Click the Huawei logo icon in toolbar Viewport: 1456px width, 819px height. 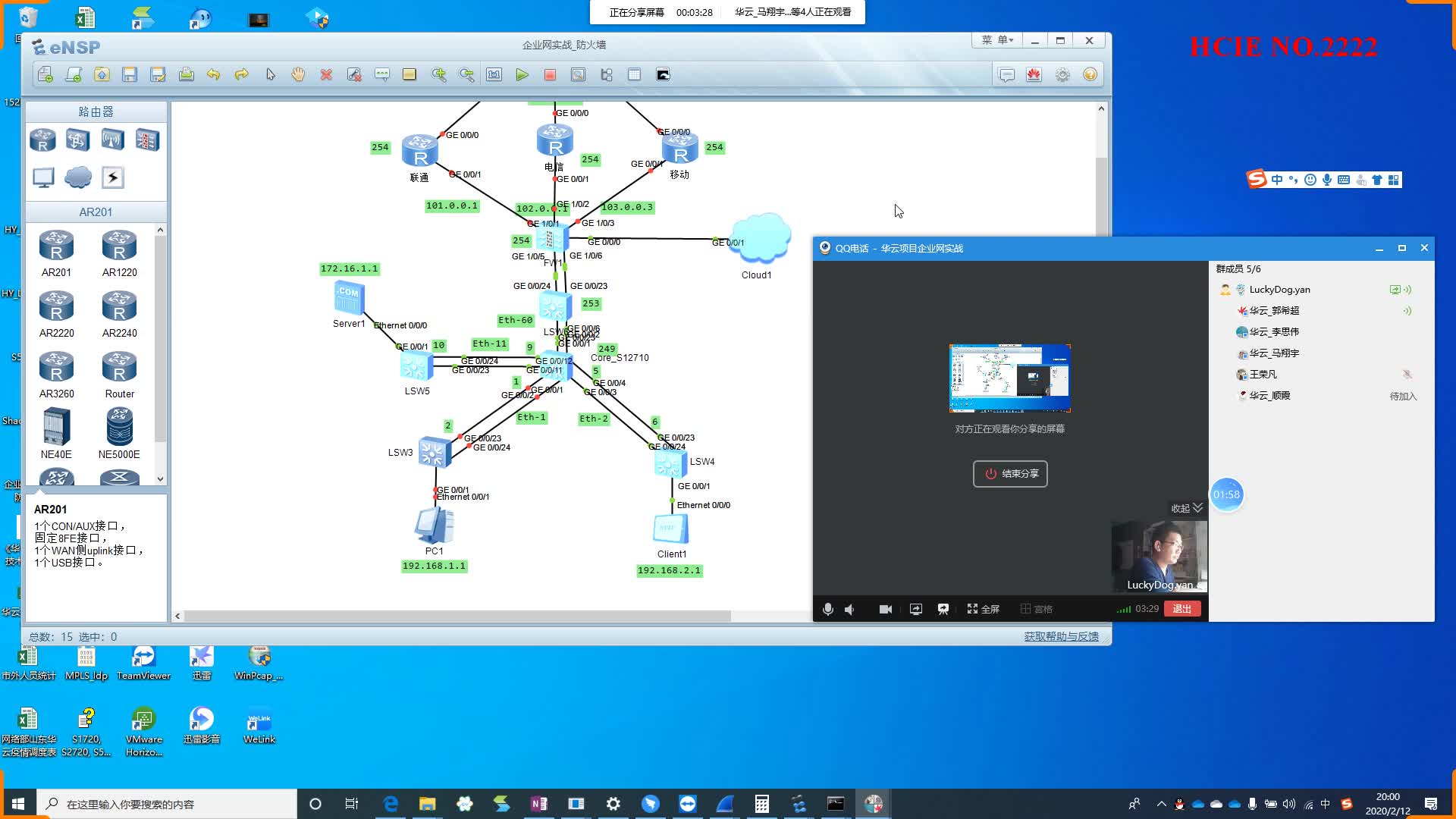pyautogui.click(x=1034, y=74)
